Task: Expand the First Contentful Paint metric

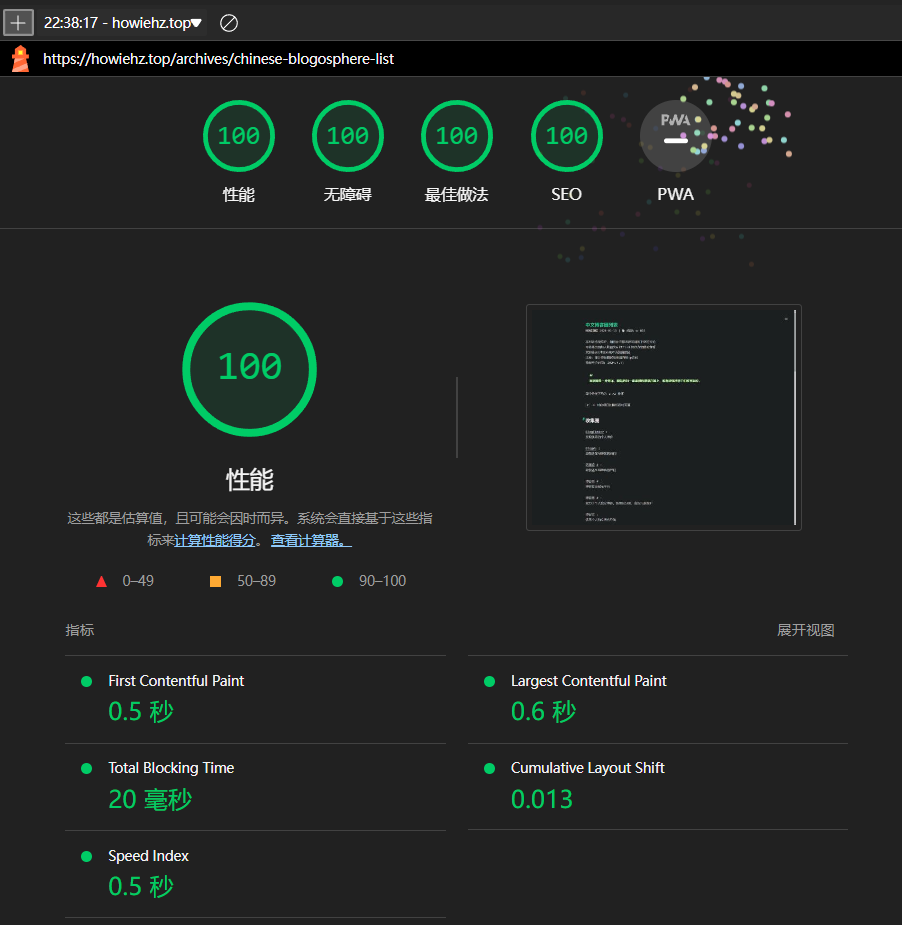Action: (x=176, y=681)
